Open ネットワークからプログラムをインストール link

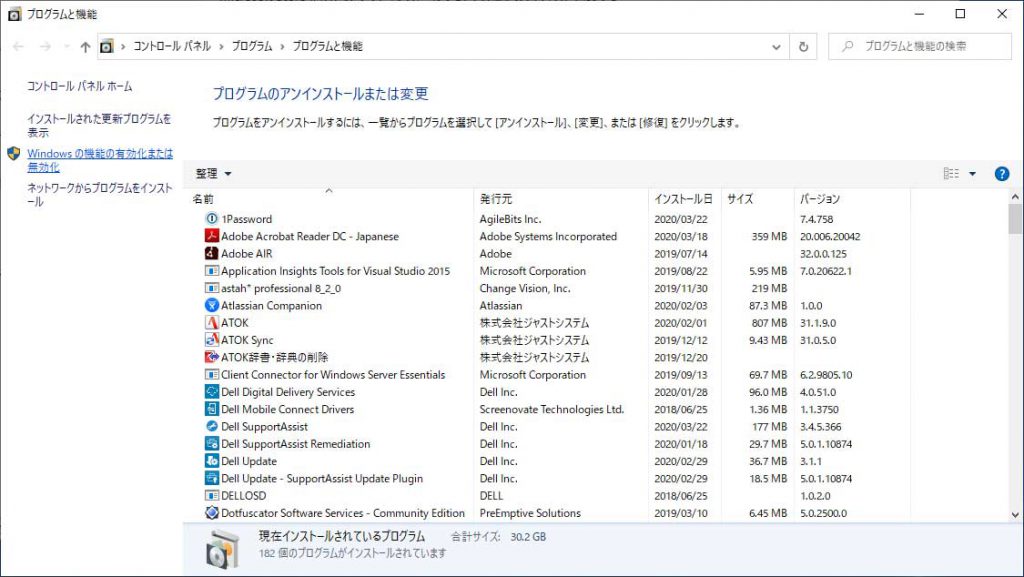click(99, 195)
